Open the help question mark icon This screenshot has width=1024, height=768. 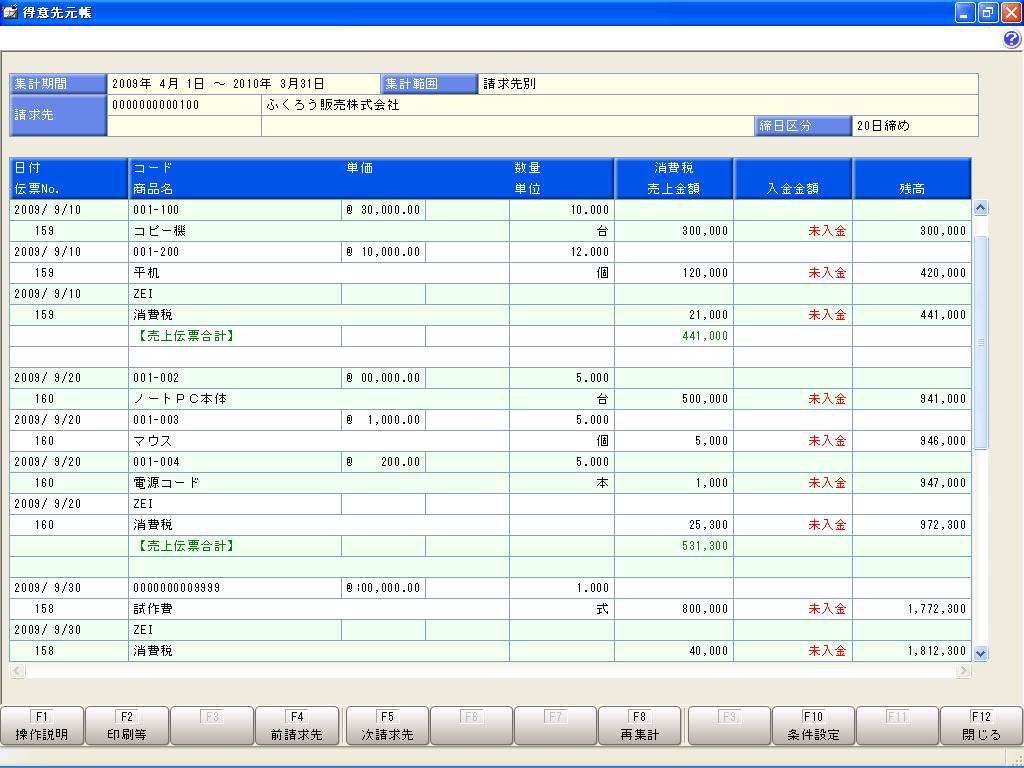[1012, 40]
